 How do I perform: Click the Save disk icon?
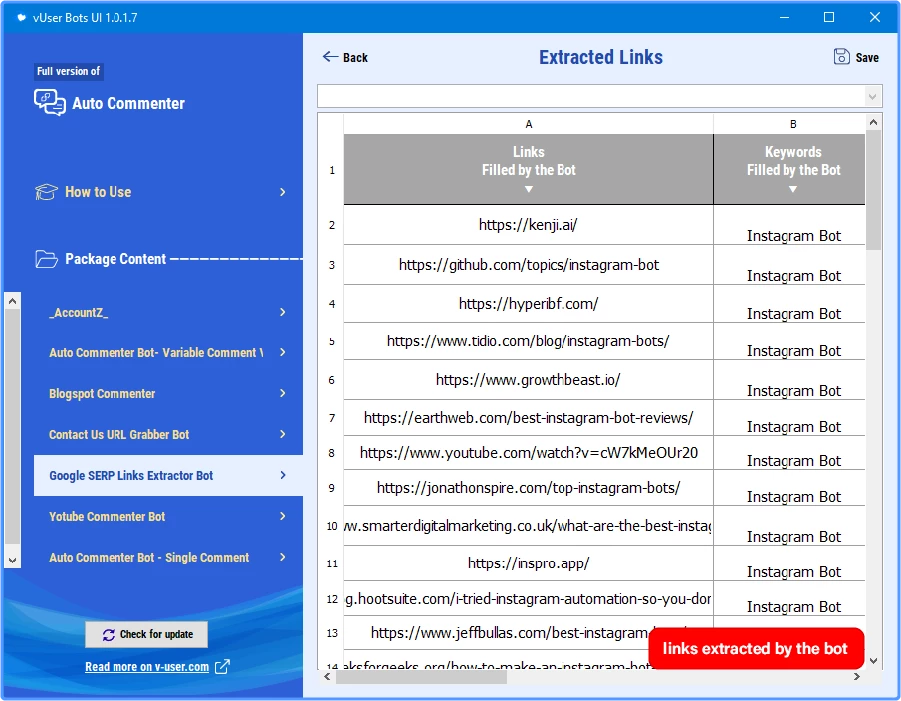[x=841, y=57]
